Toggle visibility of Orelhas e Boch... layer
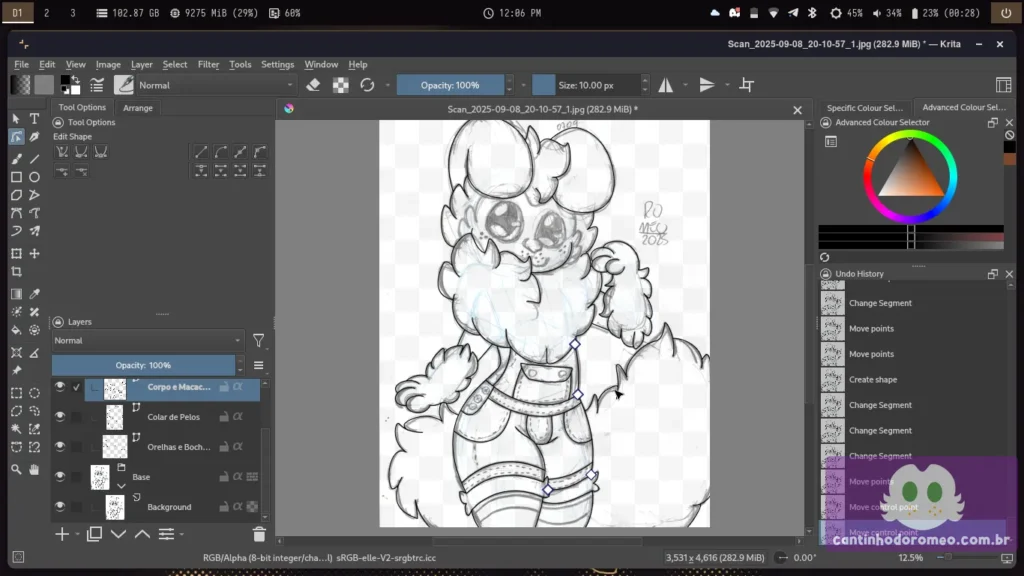The image size is (1024, 576). (x=60, y=447)
